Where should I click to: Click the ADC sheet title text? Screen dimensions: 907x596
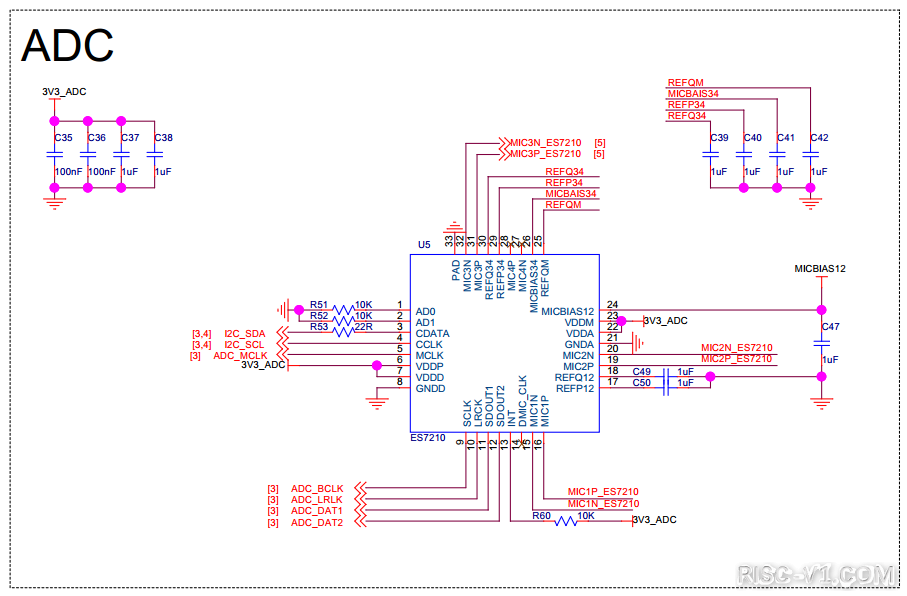[x=67, y=45]
